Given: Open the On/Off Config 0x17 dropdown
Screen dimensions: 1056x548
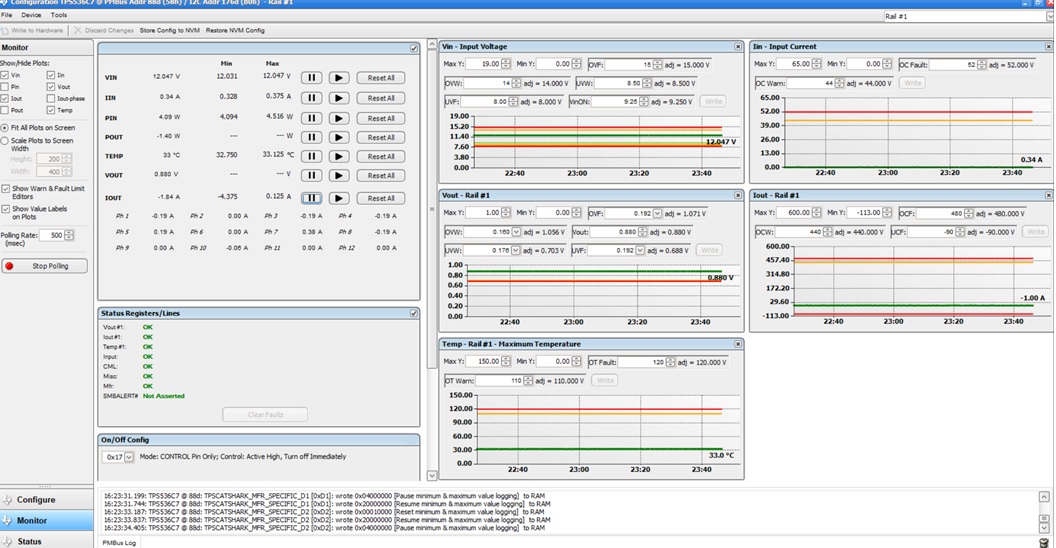Looking at the screenshot, I should click(127, 457).
